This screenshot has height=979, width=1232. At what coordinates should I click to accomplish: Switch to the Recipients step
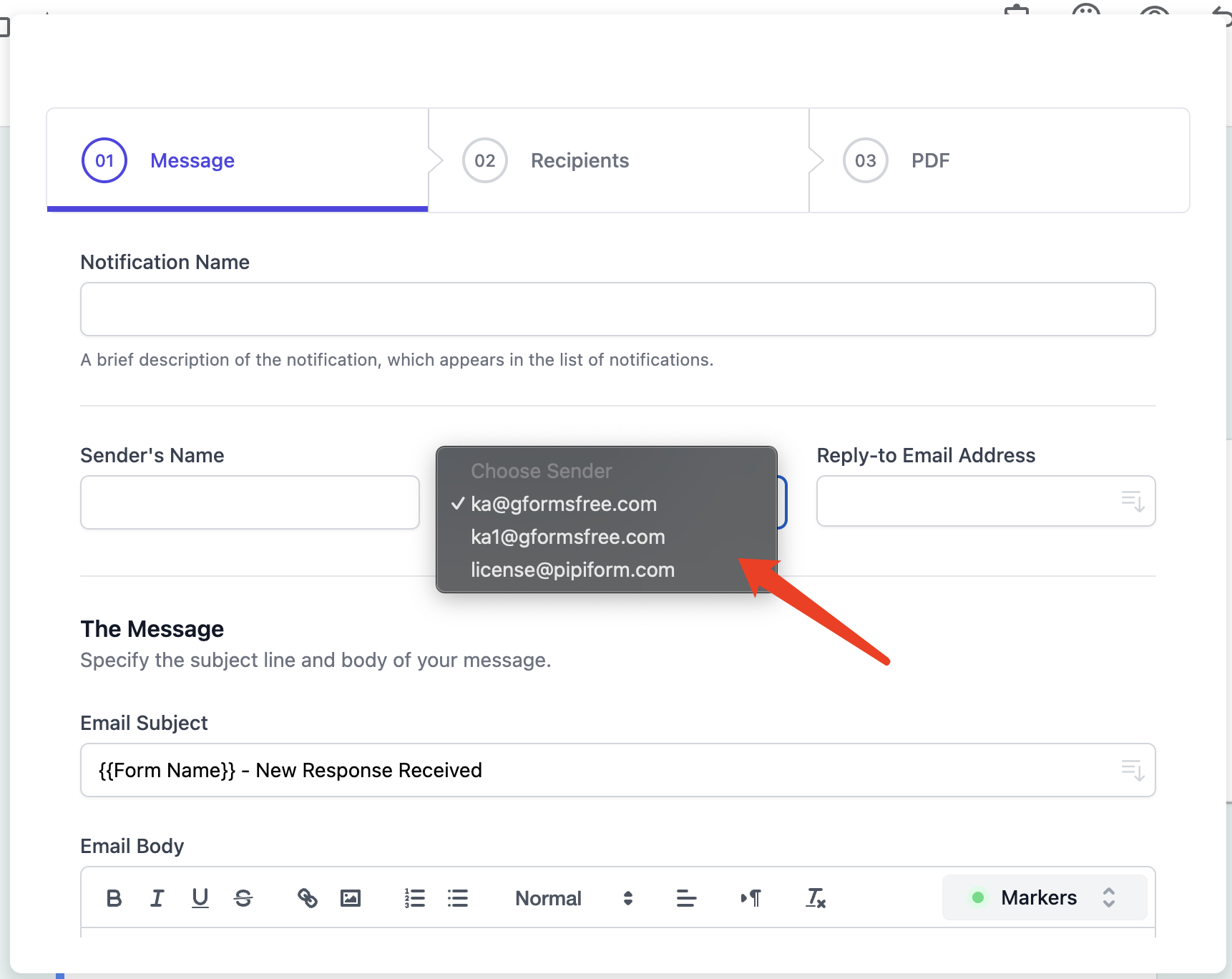click(x=580, y=160)
